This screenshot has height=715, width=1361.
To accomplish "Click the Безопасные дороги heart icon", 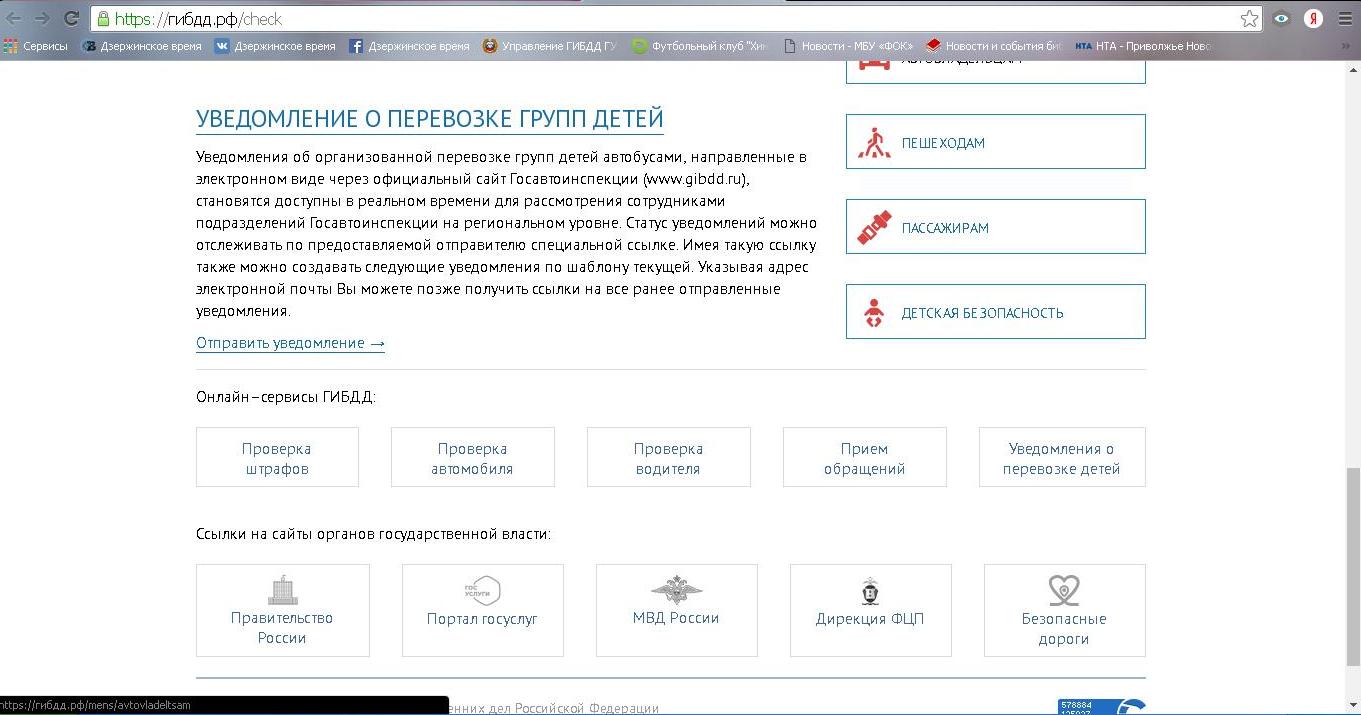I will (x=1064, y=590).
